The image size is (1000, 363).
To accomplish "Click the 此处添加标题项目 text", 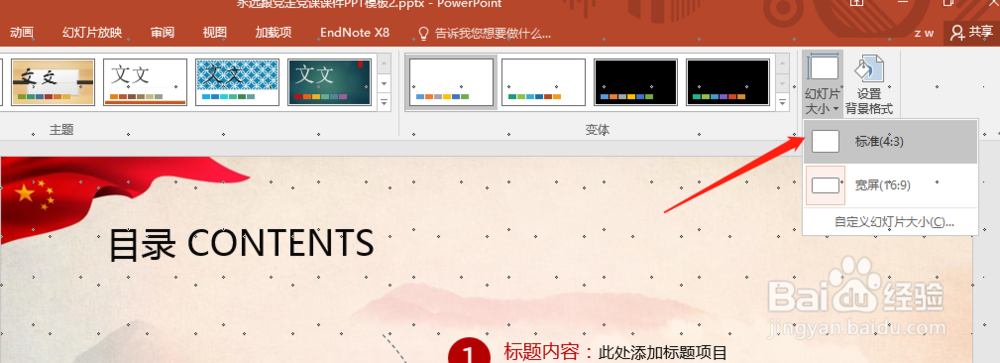I will click(x=663, y=352).
